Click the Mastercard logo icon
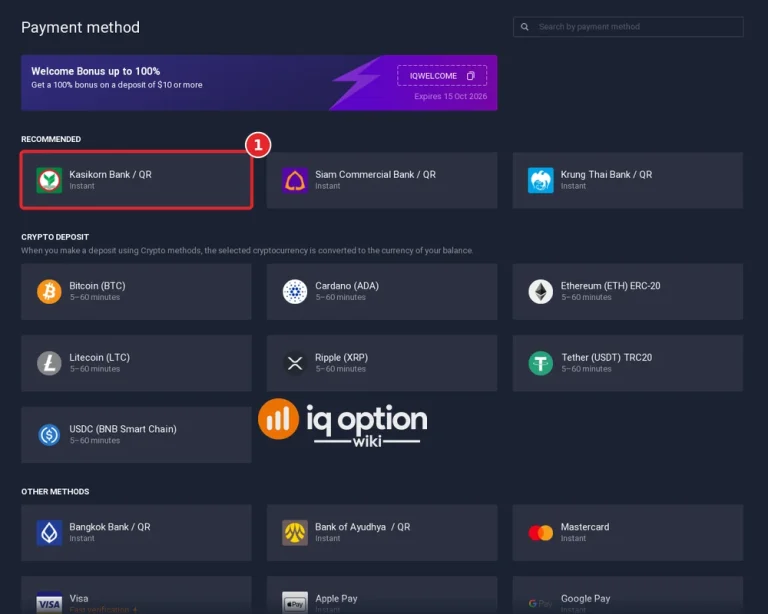 pyautogui.click(x=541, y=533)
